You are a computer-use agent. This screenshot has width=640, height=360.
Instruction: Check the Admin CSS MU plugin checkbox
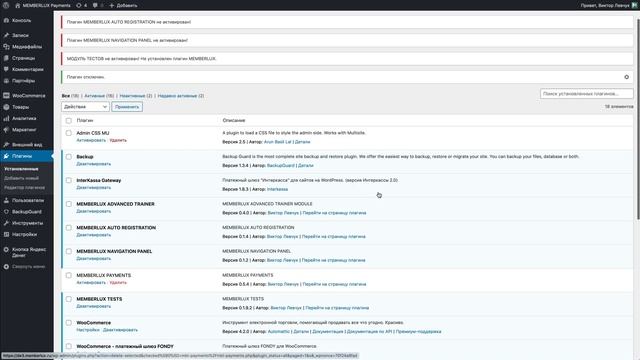(x=69, y=133)
